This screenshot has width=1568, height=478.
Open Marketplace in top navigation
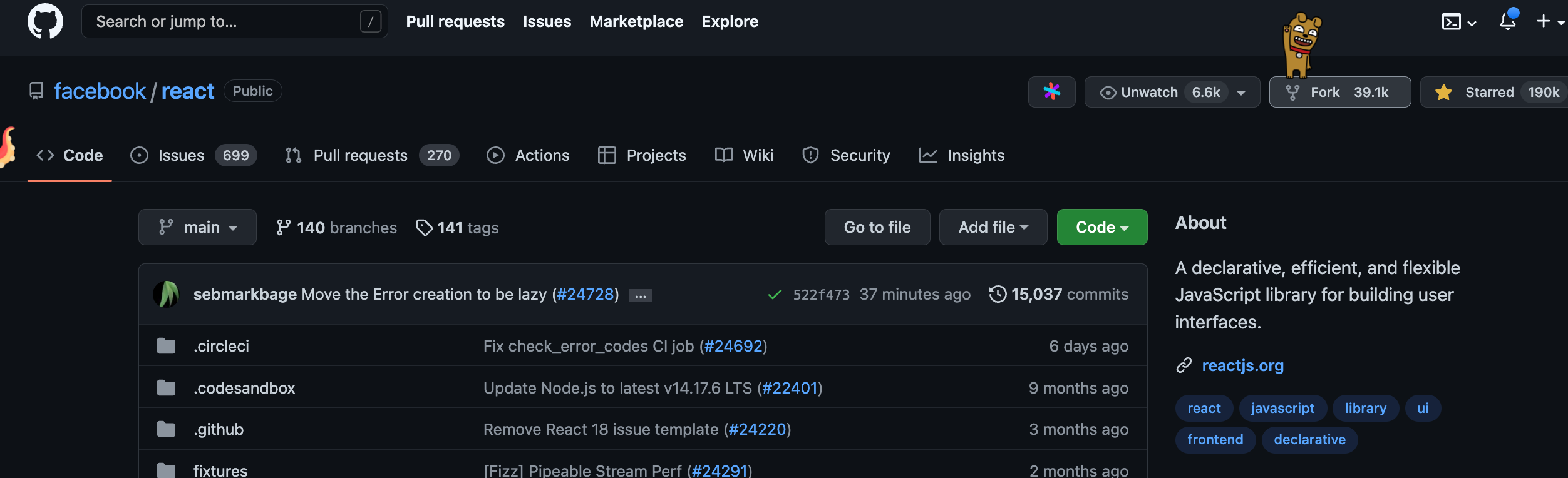click(x=636, y=21)
